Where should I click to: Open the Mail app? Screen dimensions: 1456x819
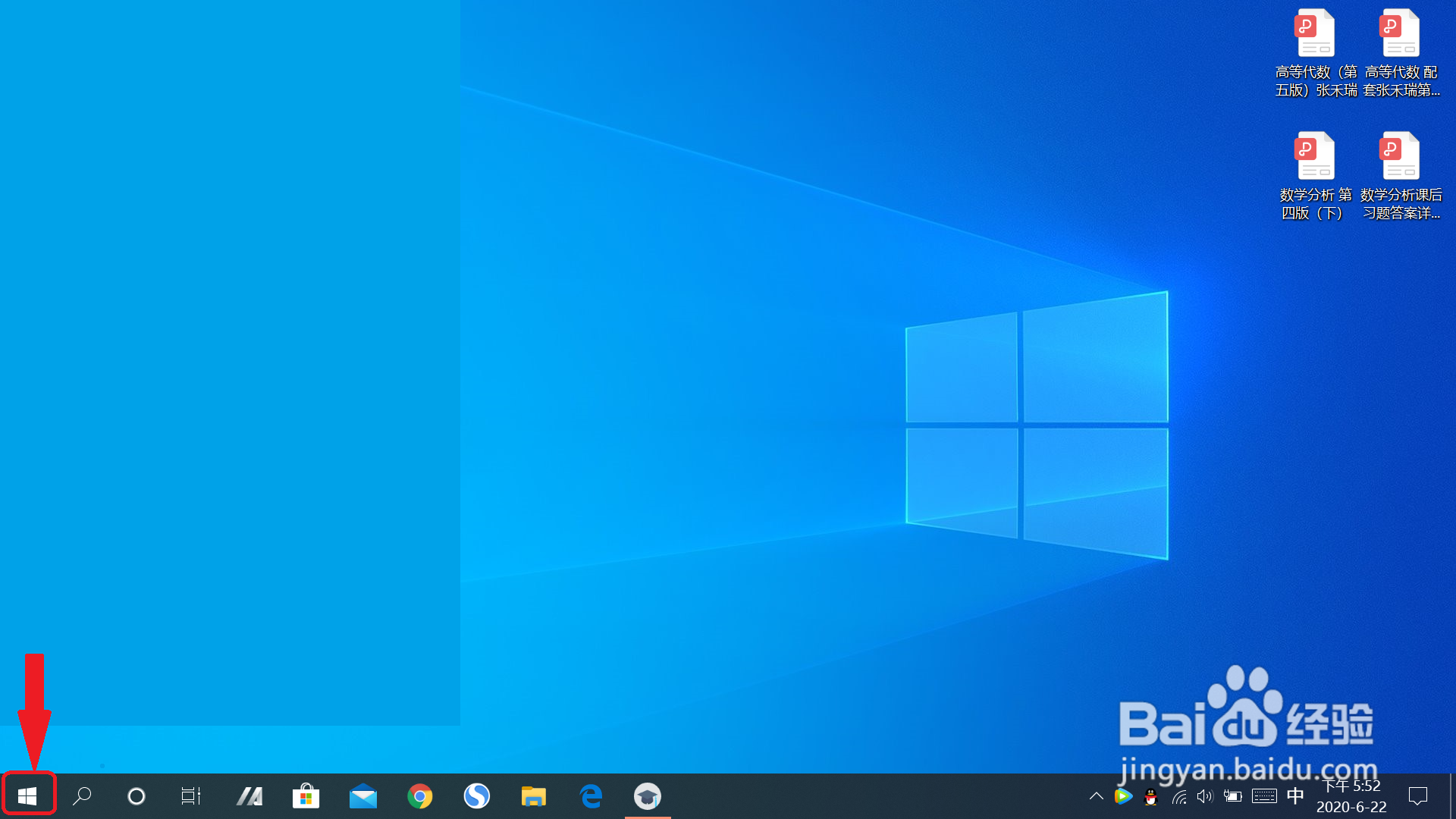362,795
